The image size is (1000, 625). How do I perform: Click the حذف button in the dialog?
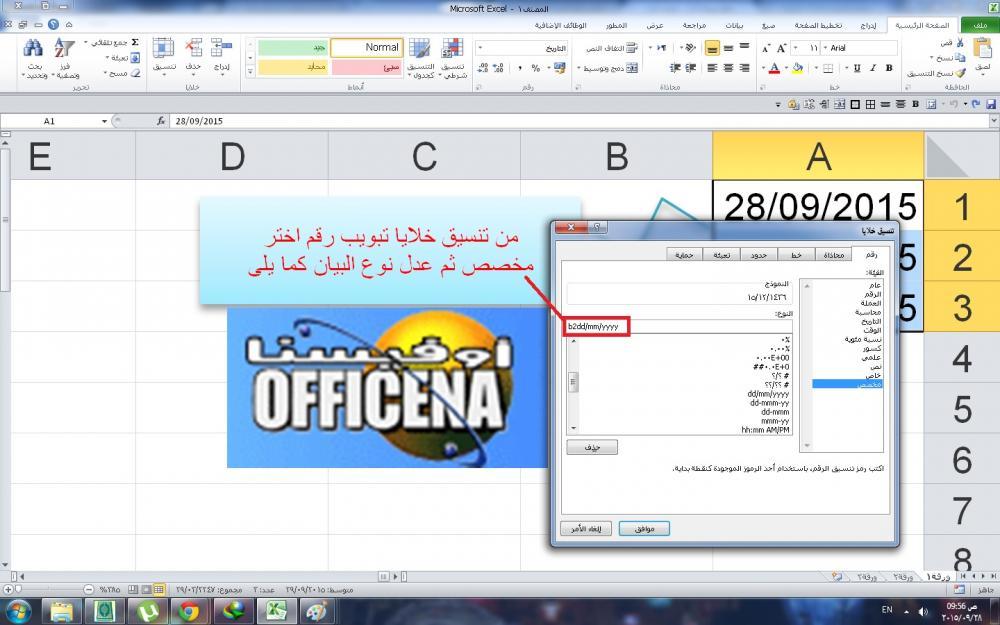coord(591,447)
